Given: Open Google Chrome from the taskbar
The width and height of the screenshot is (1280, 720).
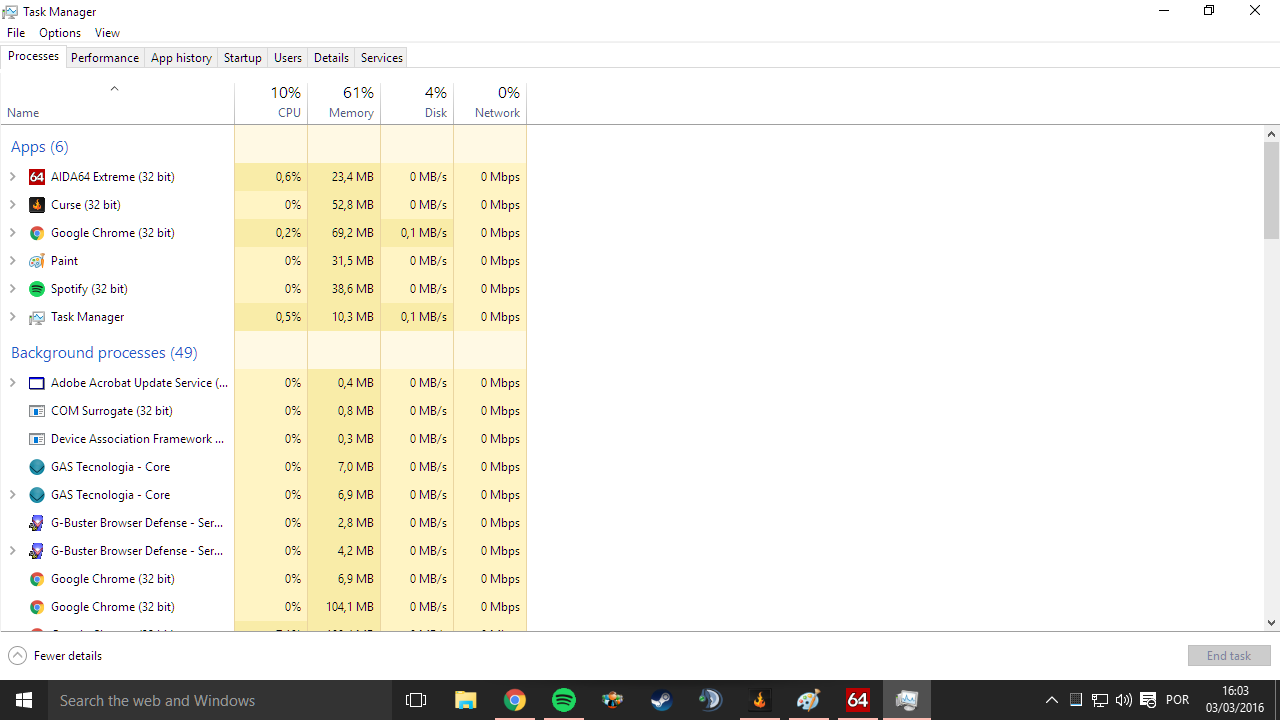Looking at the screenshot, I should [x=515, y=700].
